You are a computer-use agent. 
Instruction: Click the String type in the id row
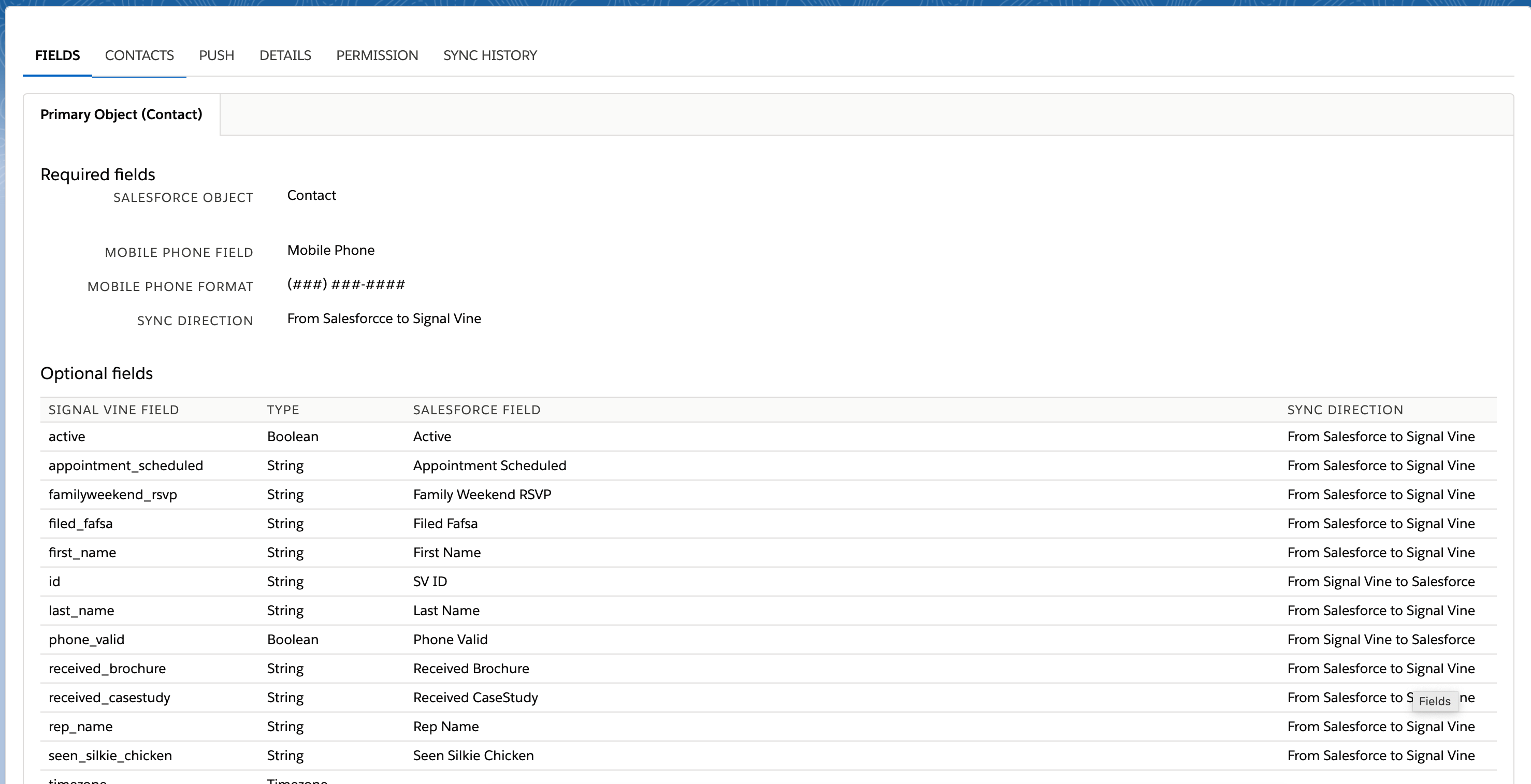(285, 582)
